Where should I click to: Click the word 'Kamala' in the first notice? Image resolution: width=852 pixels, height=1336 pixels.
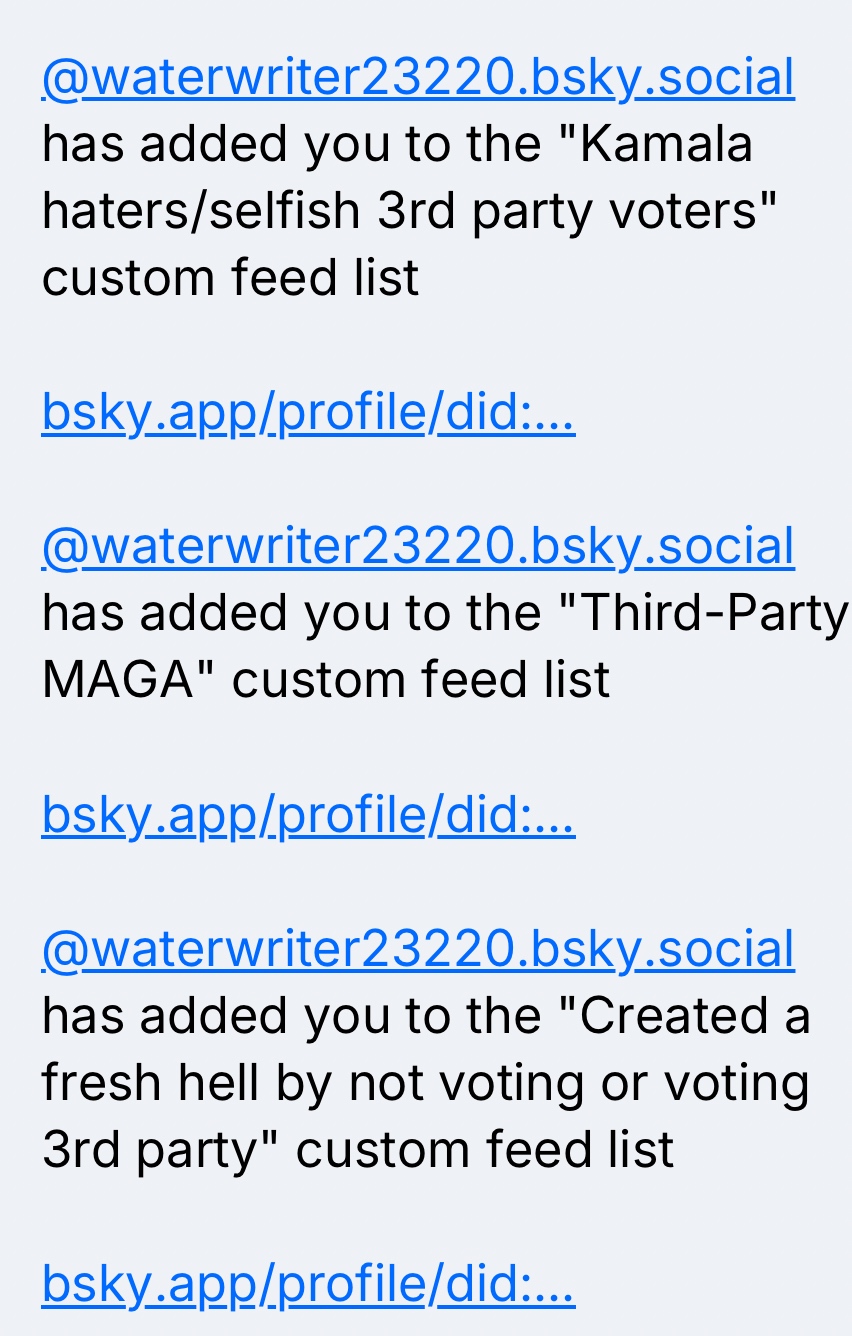(x=666, y=145)
